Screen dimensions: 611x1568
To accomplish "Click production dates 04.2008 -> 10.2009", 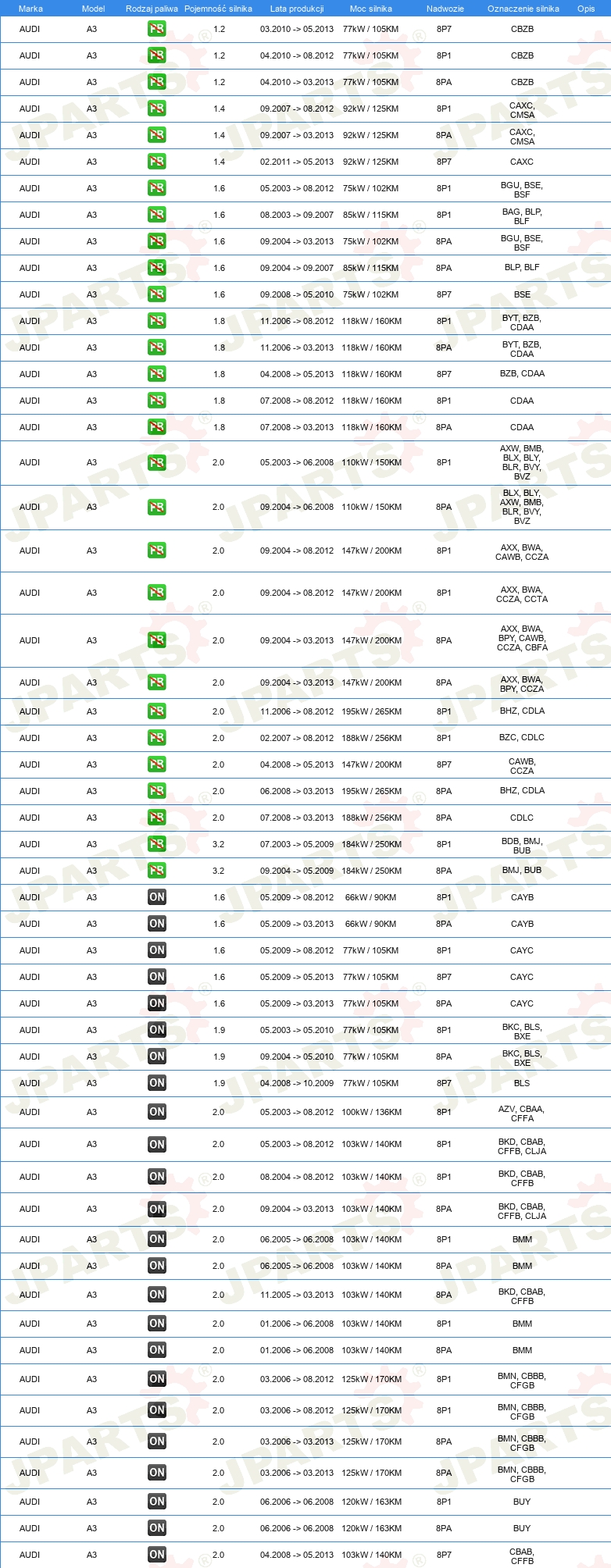I will point(297,1083).
